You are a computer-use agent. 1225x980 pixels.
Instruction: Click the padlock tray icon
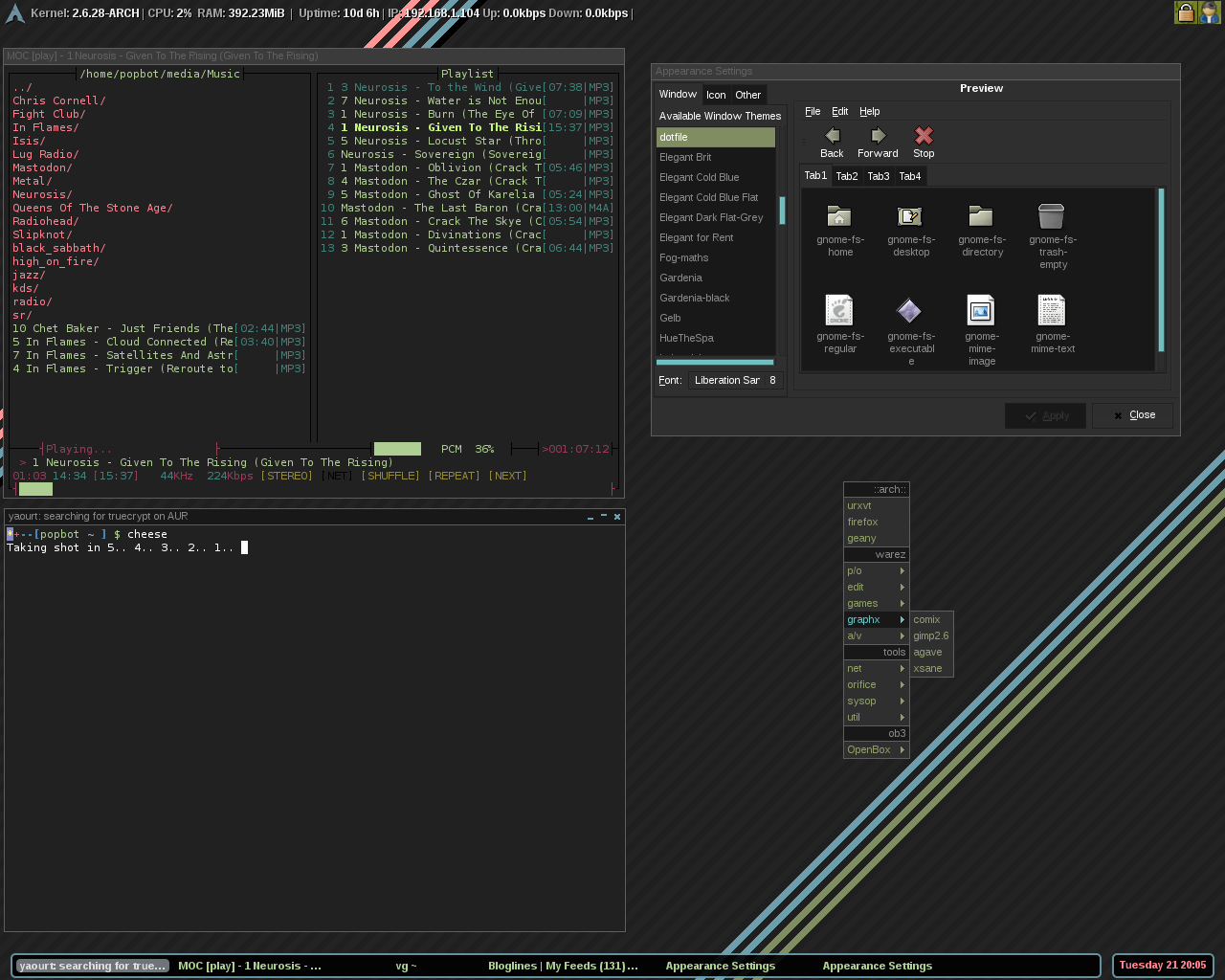tap(1186, 12)
